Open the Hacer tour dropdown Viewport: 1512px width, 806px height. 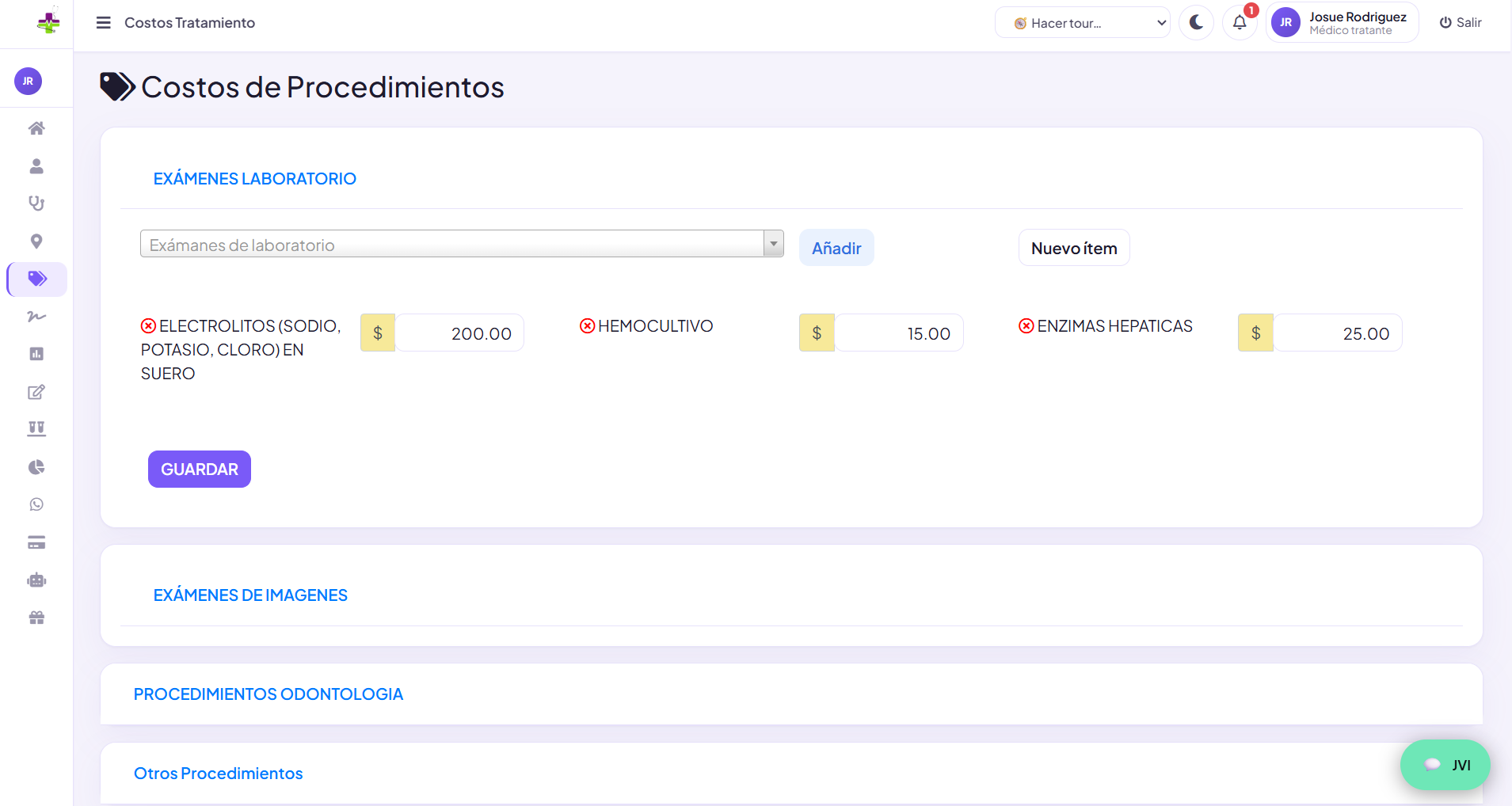tap(1082, 23)
